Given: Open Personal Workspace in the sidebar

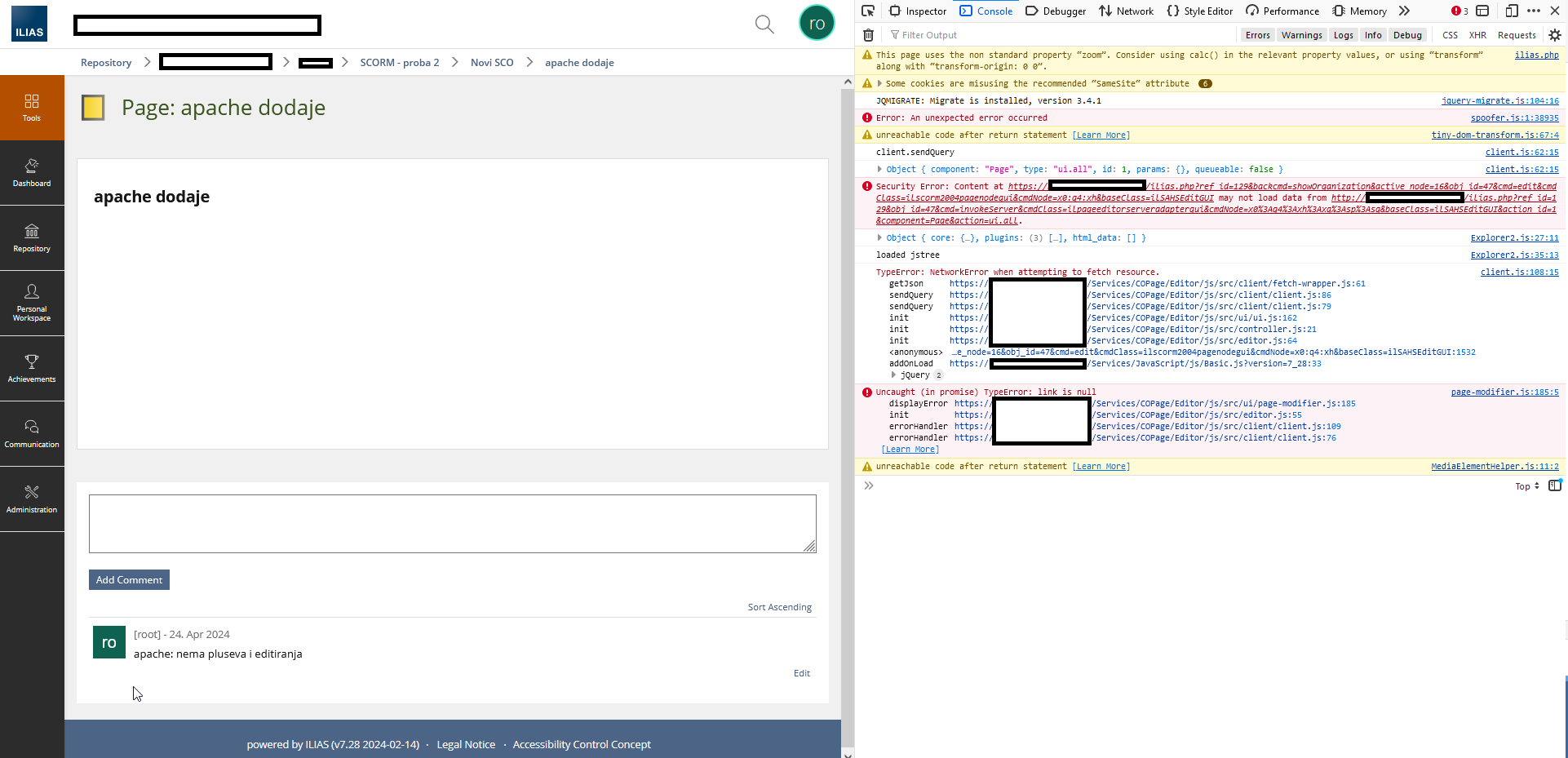Looking at the screenshot, I should [32, 302].
